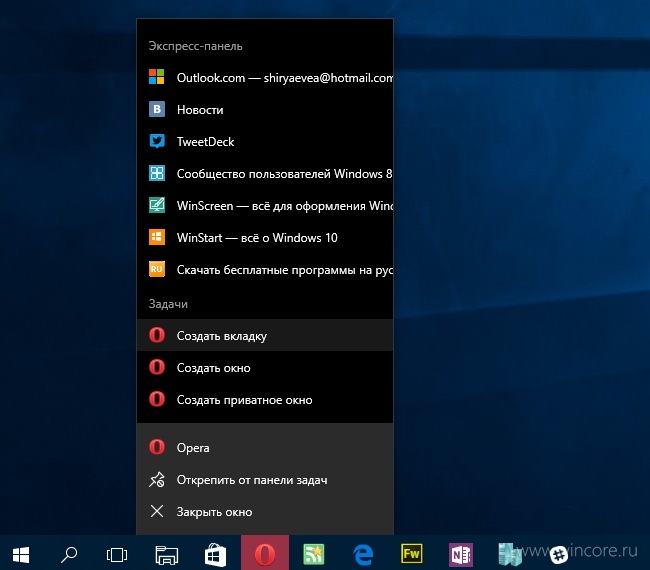Screen dimensions: 650x570
Task: Open Outlook.com speed dial entry
Action: pos(265,78)
